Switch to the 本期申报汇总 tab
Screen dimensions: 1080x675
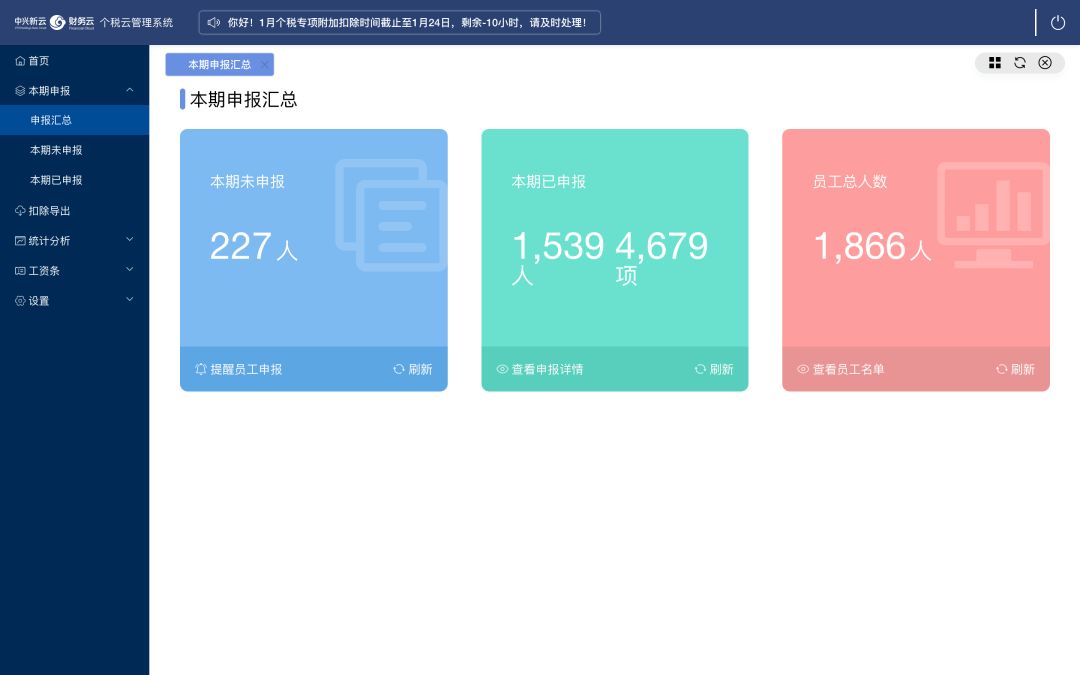click(219, 65)
